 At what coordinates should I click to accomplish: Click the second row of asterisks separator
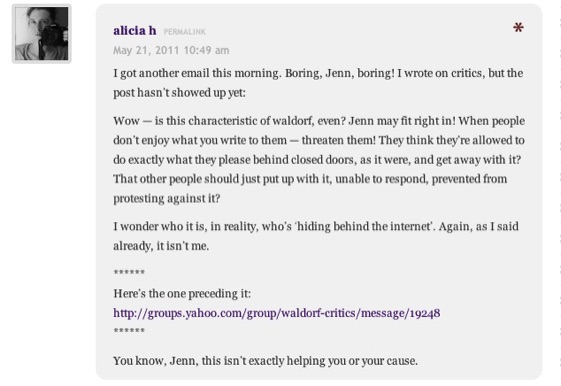pyautogui.click(x=129, y=331)
